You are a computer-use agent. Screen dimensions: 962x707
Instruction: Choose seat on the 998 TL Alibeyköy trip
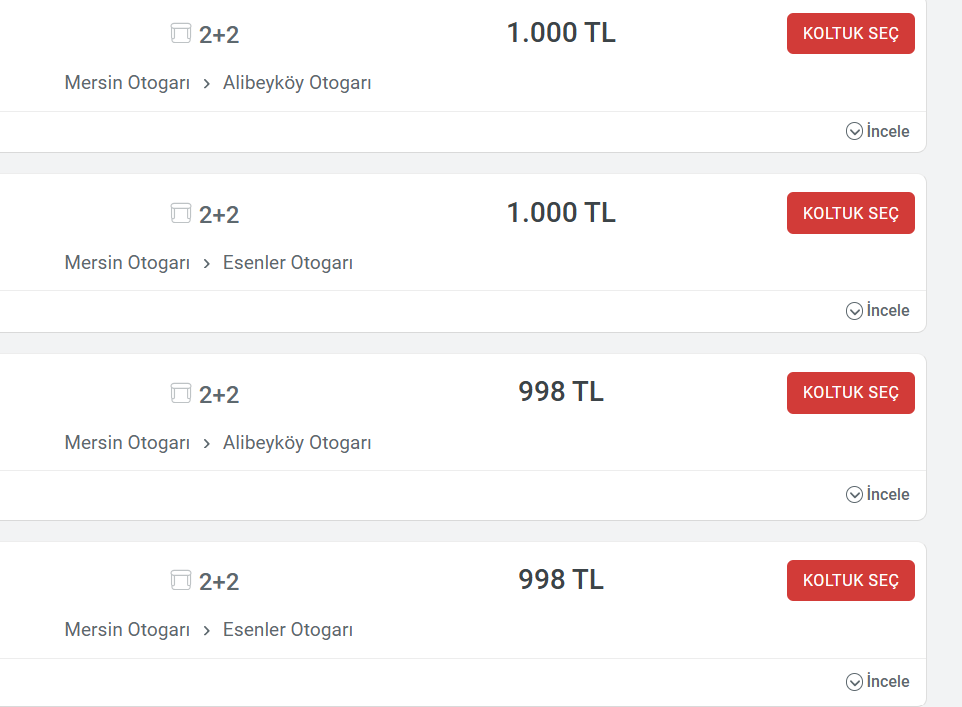coord(850,393)
